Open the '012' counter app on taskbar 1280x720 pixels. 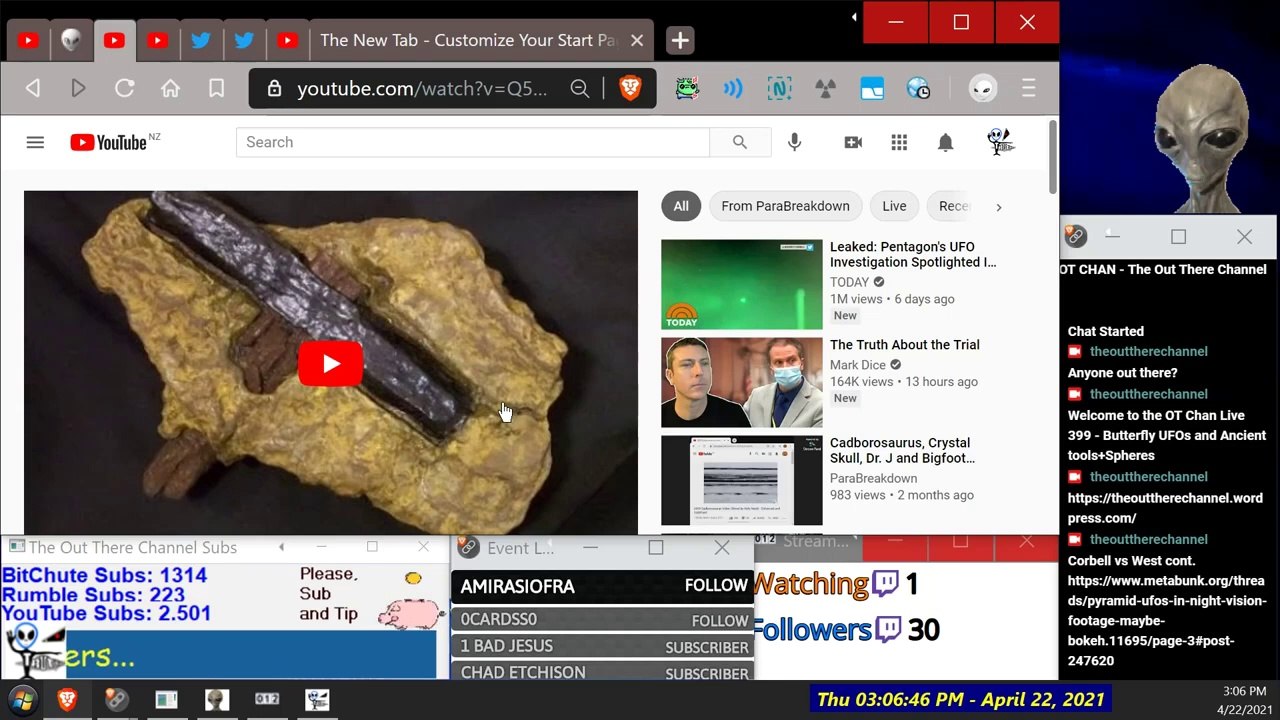[267, 700]
